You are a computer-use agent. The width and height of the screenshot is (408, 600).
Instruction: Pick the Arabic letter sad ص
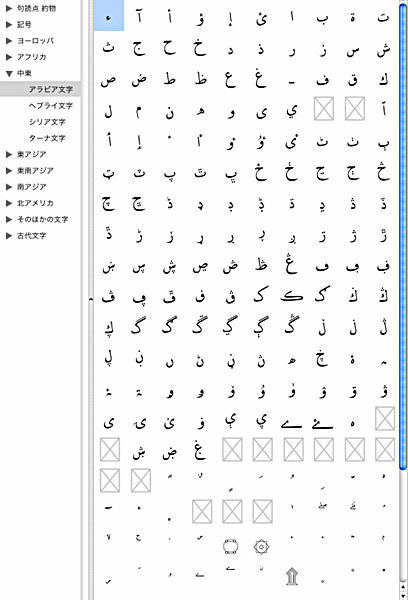click(108, 81)
